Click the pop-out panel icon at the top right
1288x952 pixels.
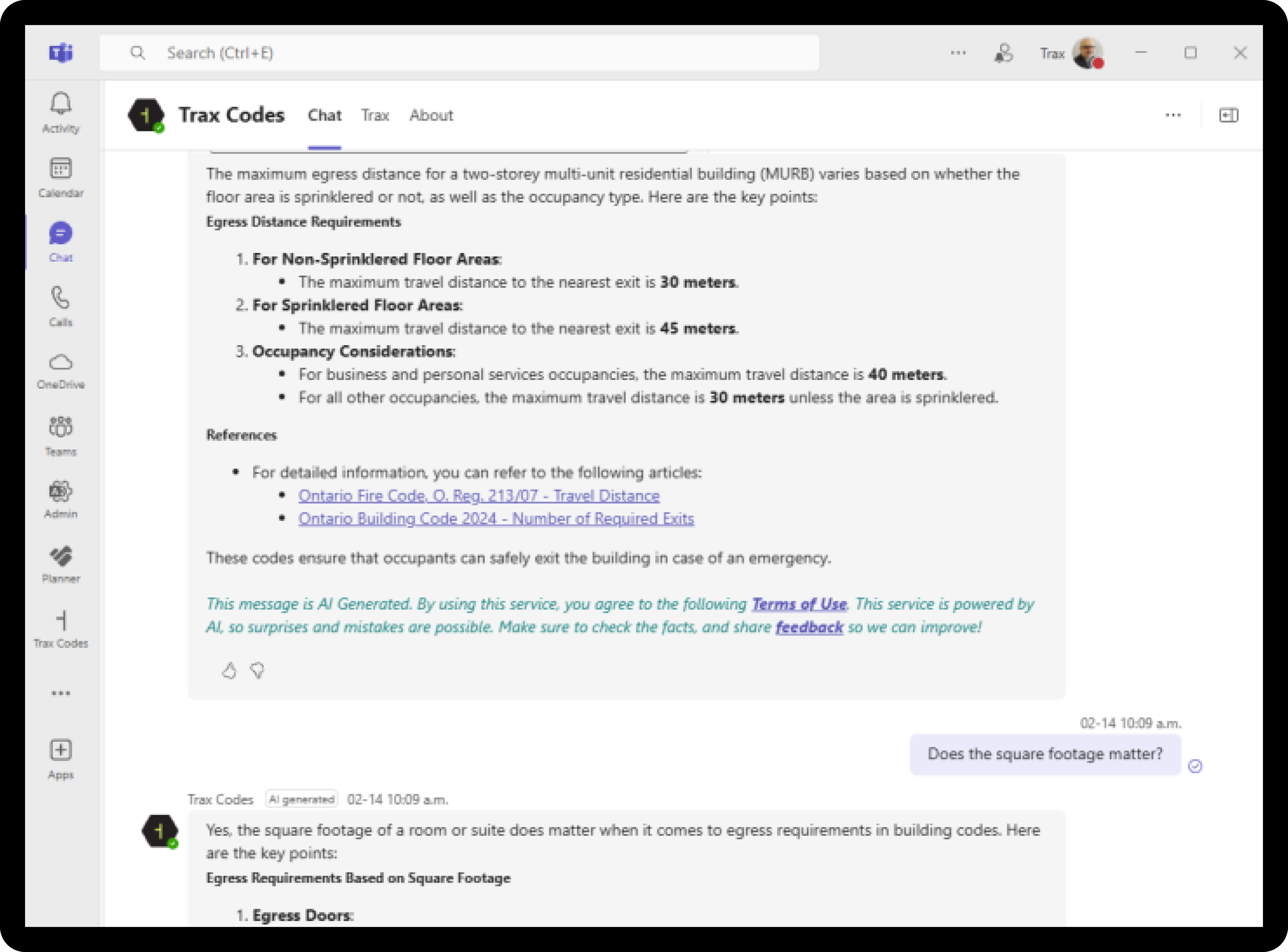click(x=1228, y=115)
